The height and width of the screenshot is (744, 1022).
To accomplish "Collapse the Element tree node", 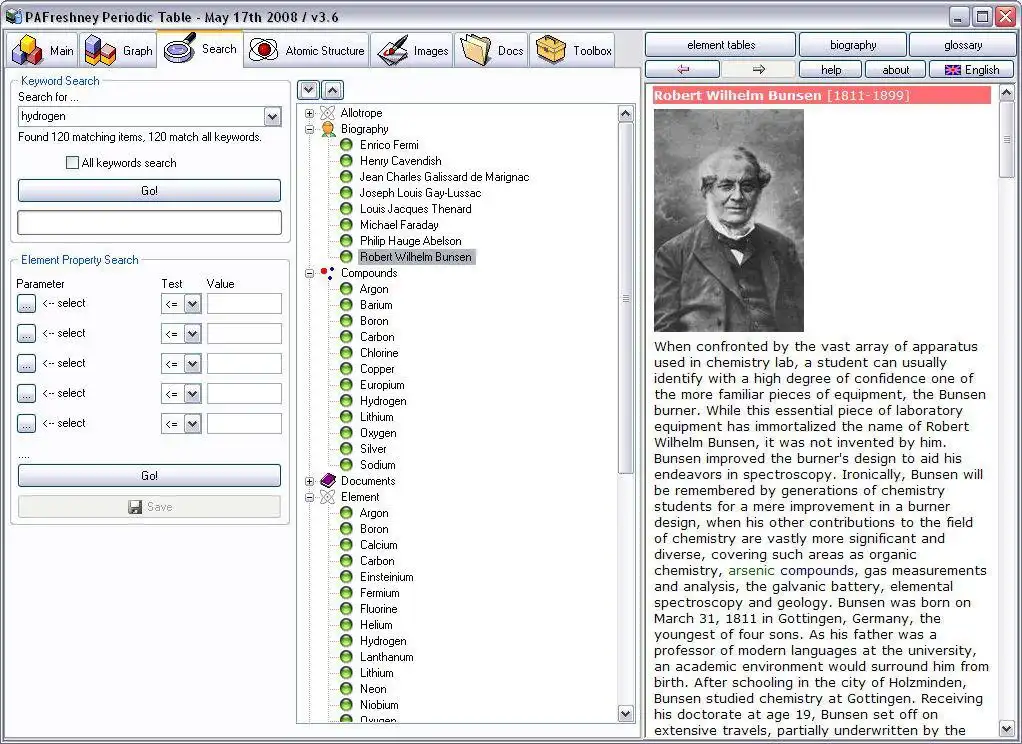I will pyautogui.click(x=310, y=497).
